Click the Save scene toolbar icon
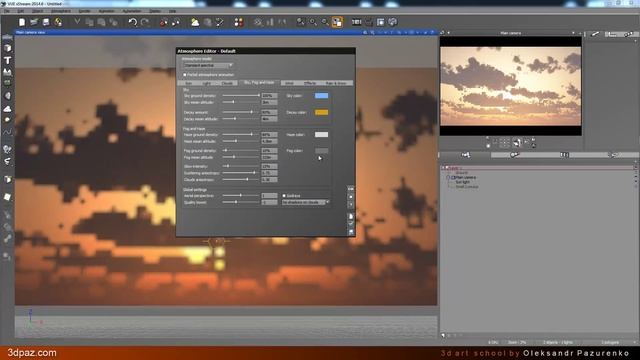This screenshot has width=640, height=360. tap(46, 22)
